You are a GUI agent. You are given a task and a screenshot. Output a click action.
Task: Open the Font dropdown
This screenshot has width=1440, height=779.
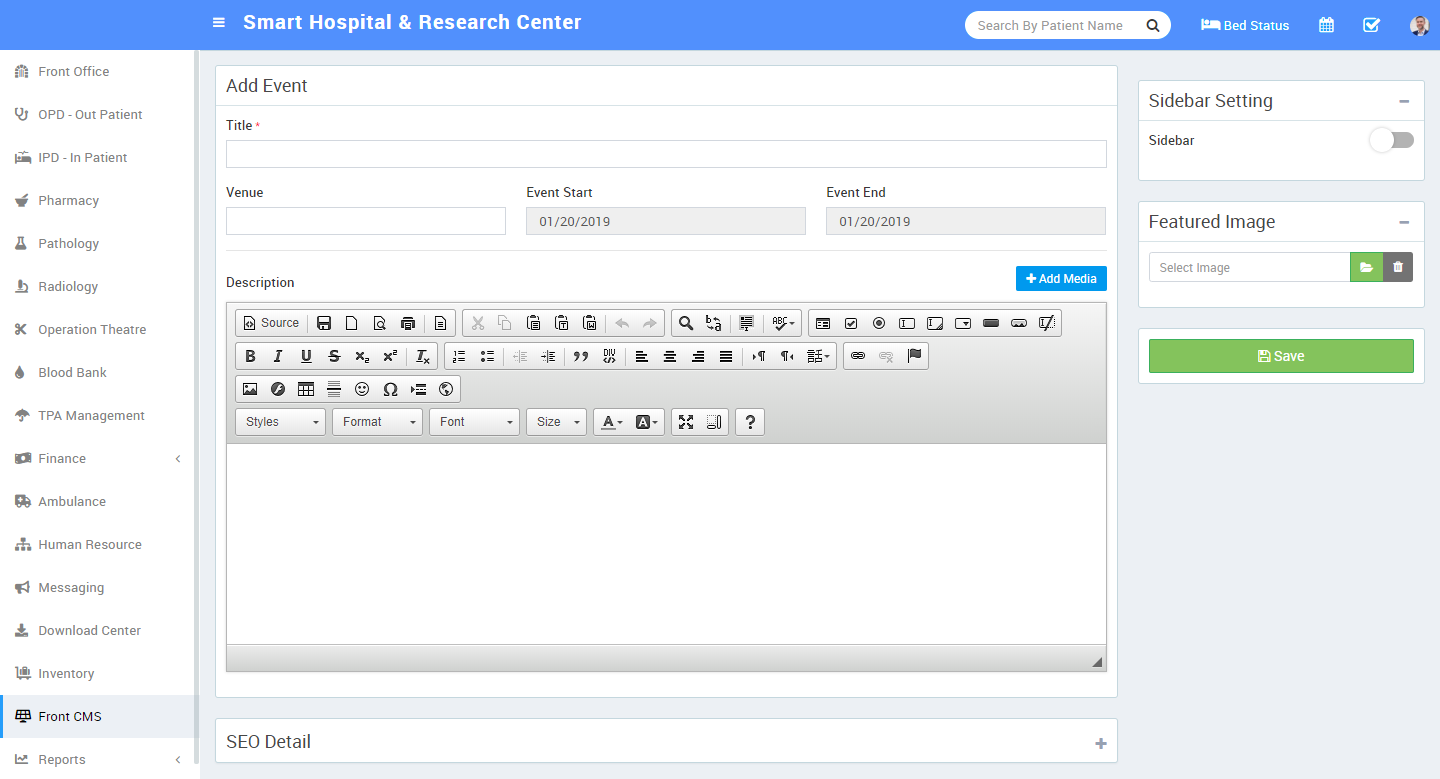pyautogui.click(x=475, y=422)
